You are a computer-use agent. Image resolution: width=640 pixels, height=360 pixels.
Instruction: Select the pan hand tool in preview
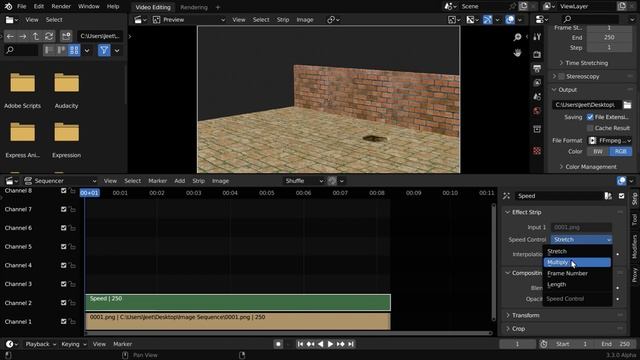tap(517, 53)
